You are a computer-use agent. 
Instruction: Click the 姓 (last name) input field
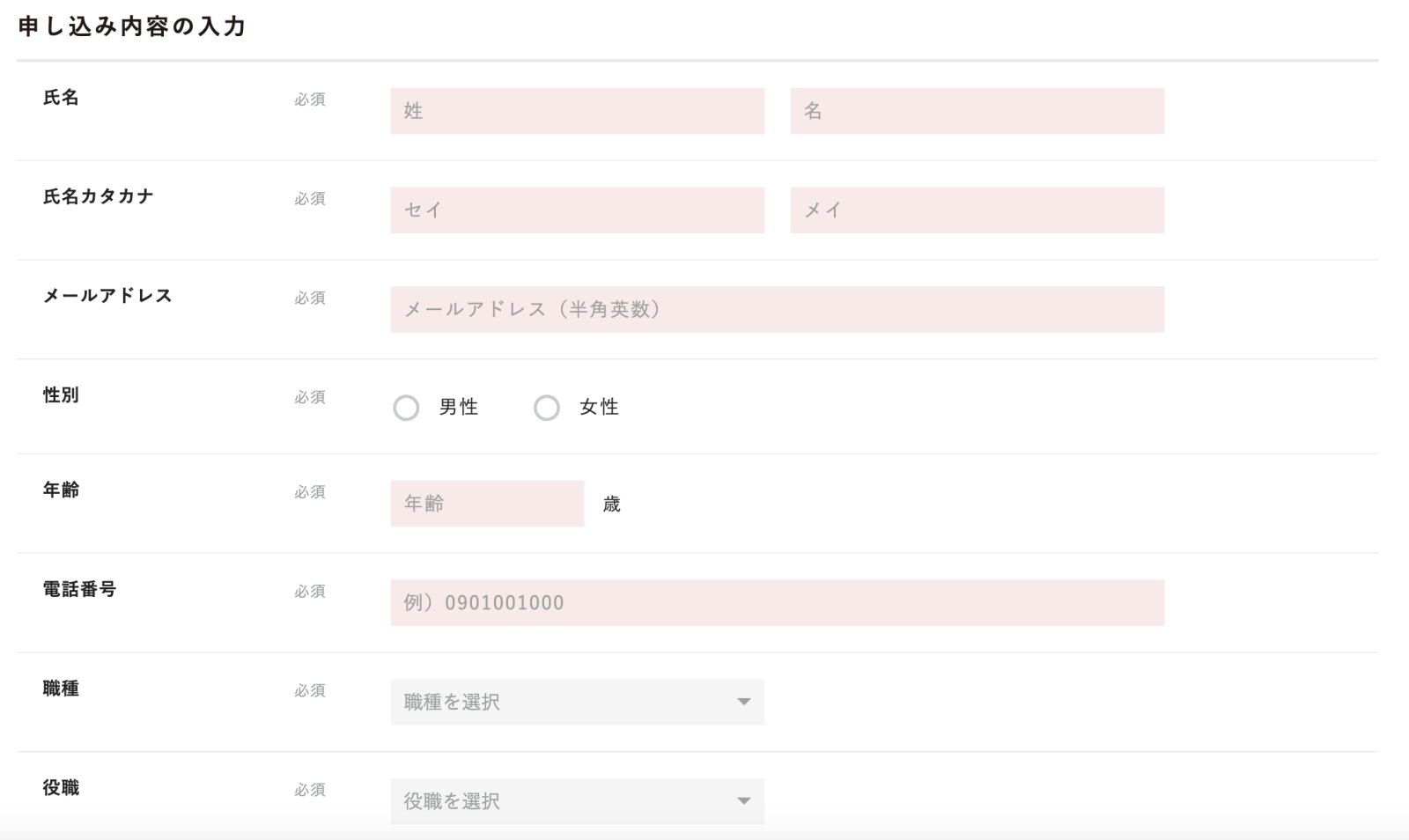tap(577, 111)
